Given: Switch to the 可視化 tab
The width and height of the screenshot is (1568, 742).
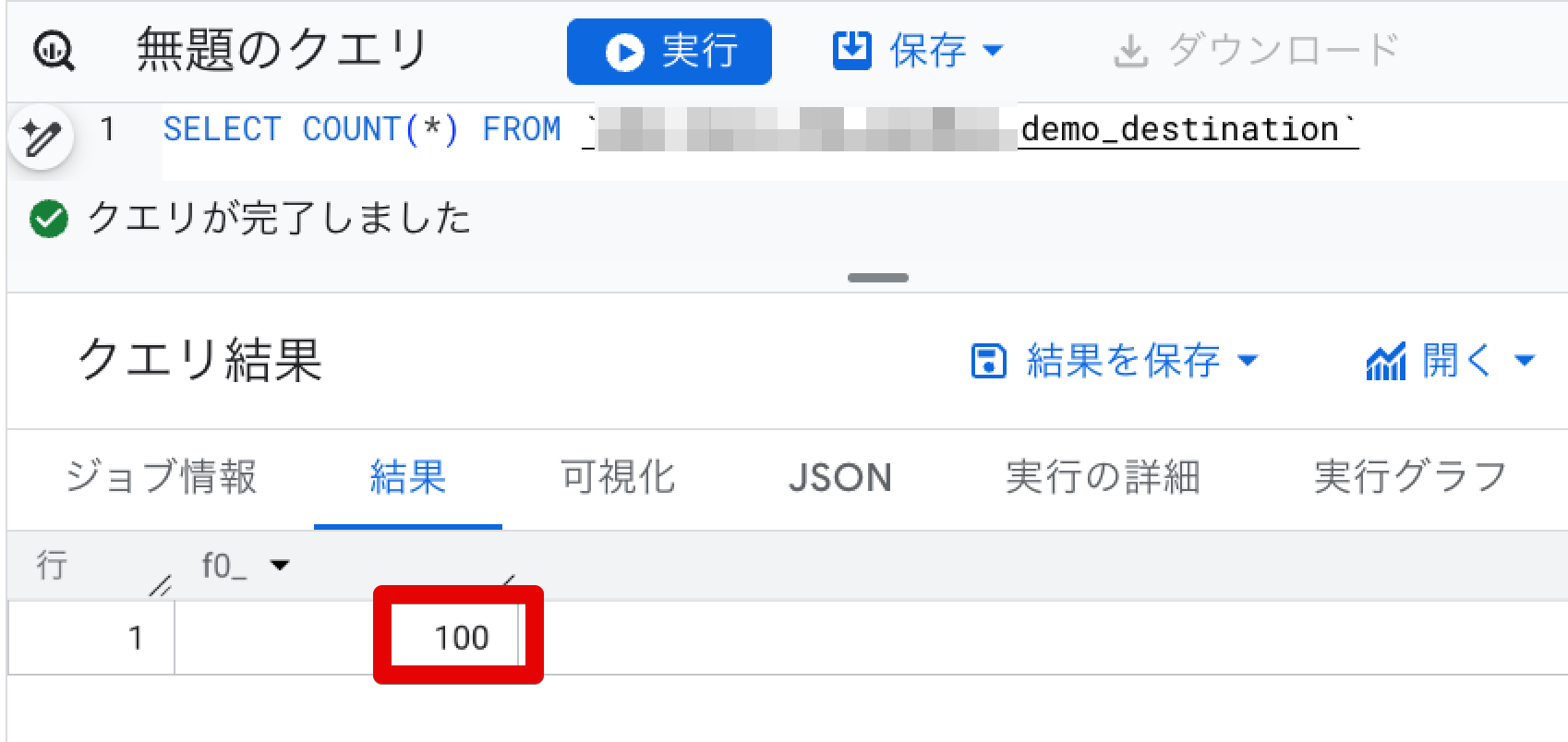Looking at the screenshot, I should 618,478.
